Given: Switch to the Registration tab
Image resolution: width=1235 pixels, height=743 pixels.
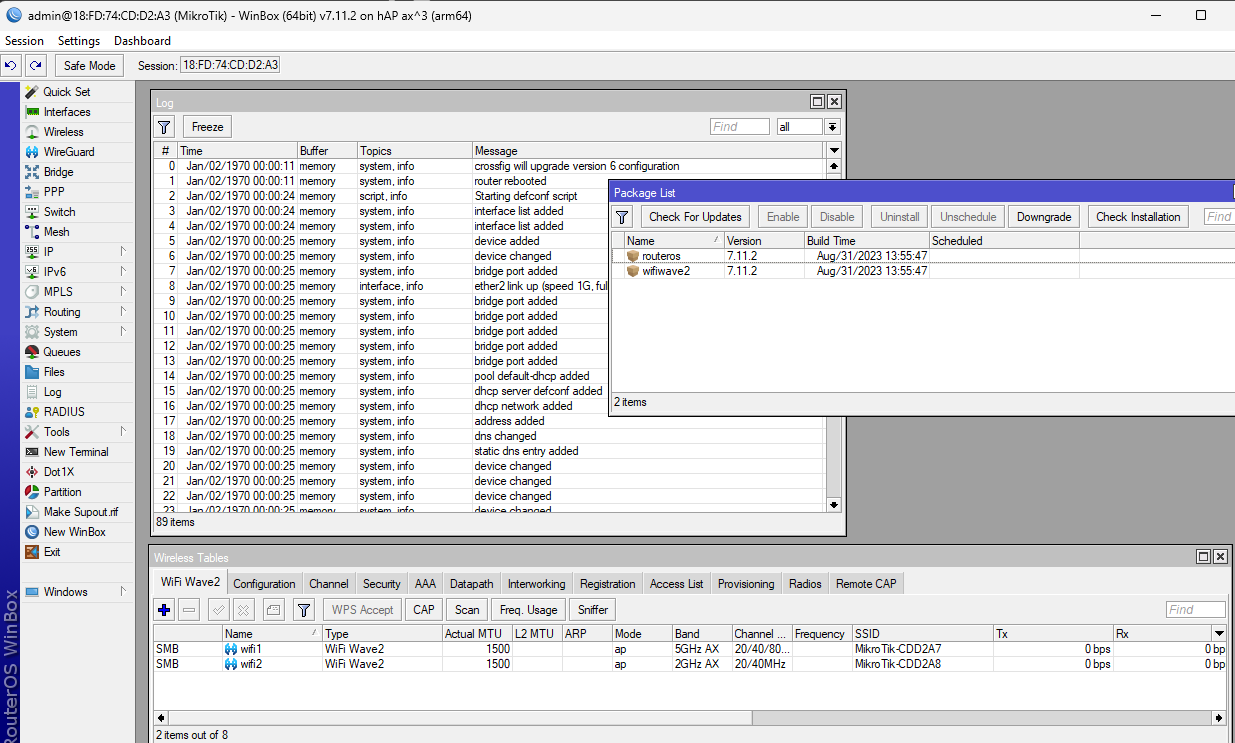Looking at the screenshot, I should click(607, 583).
